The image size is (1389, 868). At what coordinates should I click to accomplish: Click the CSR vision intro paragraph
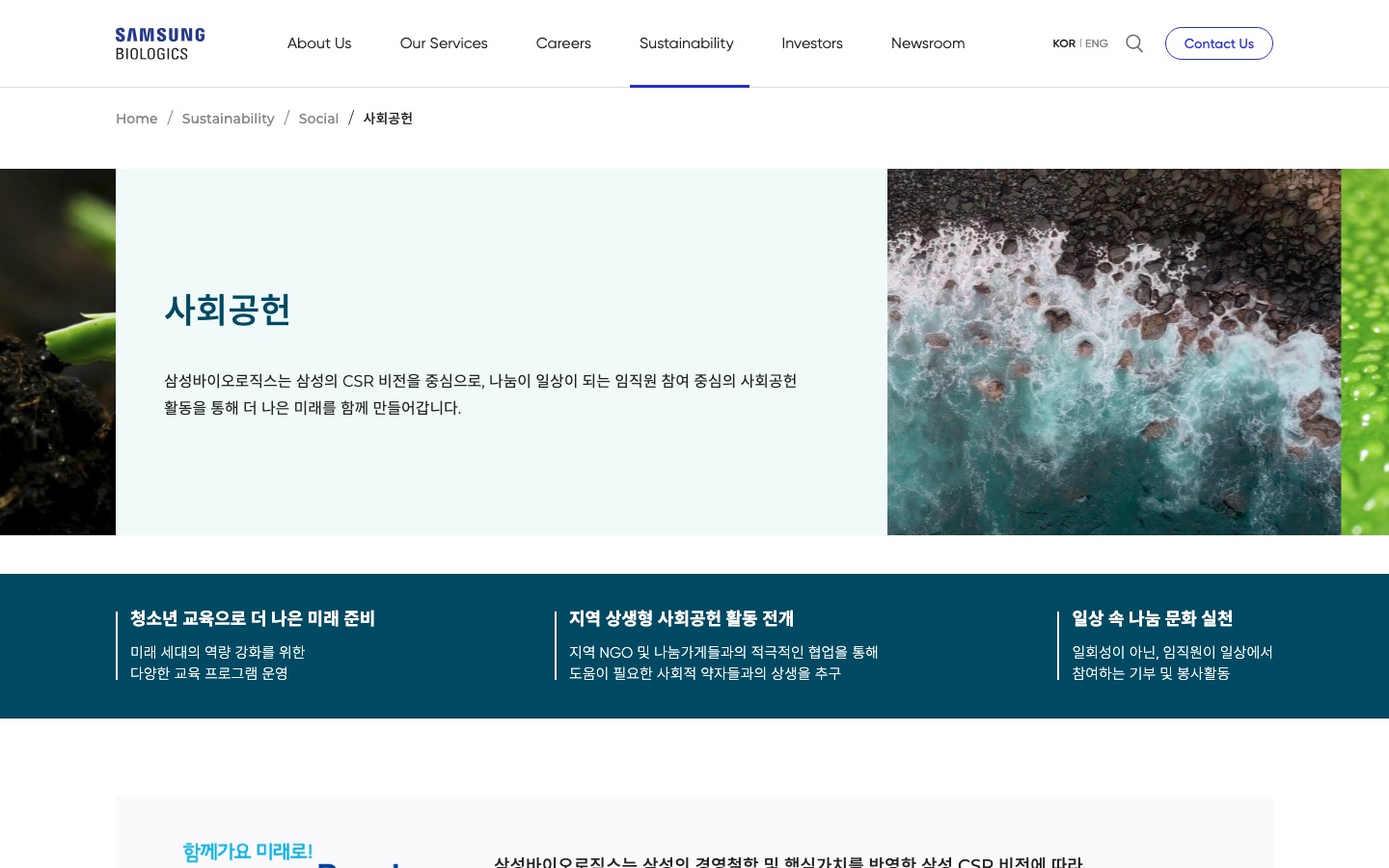pyautogui.click(x=480, y=394)
